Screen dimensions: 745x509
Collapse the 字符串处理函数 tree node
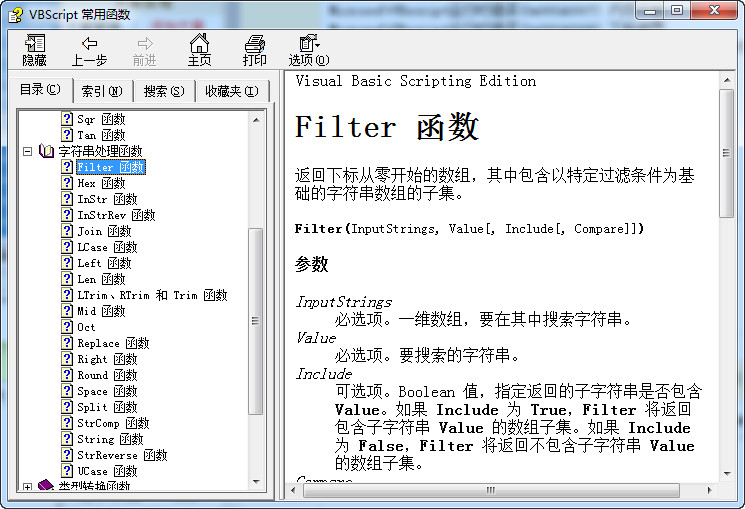[x=28, y=152]
